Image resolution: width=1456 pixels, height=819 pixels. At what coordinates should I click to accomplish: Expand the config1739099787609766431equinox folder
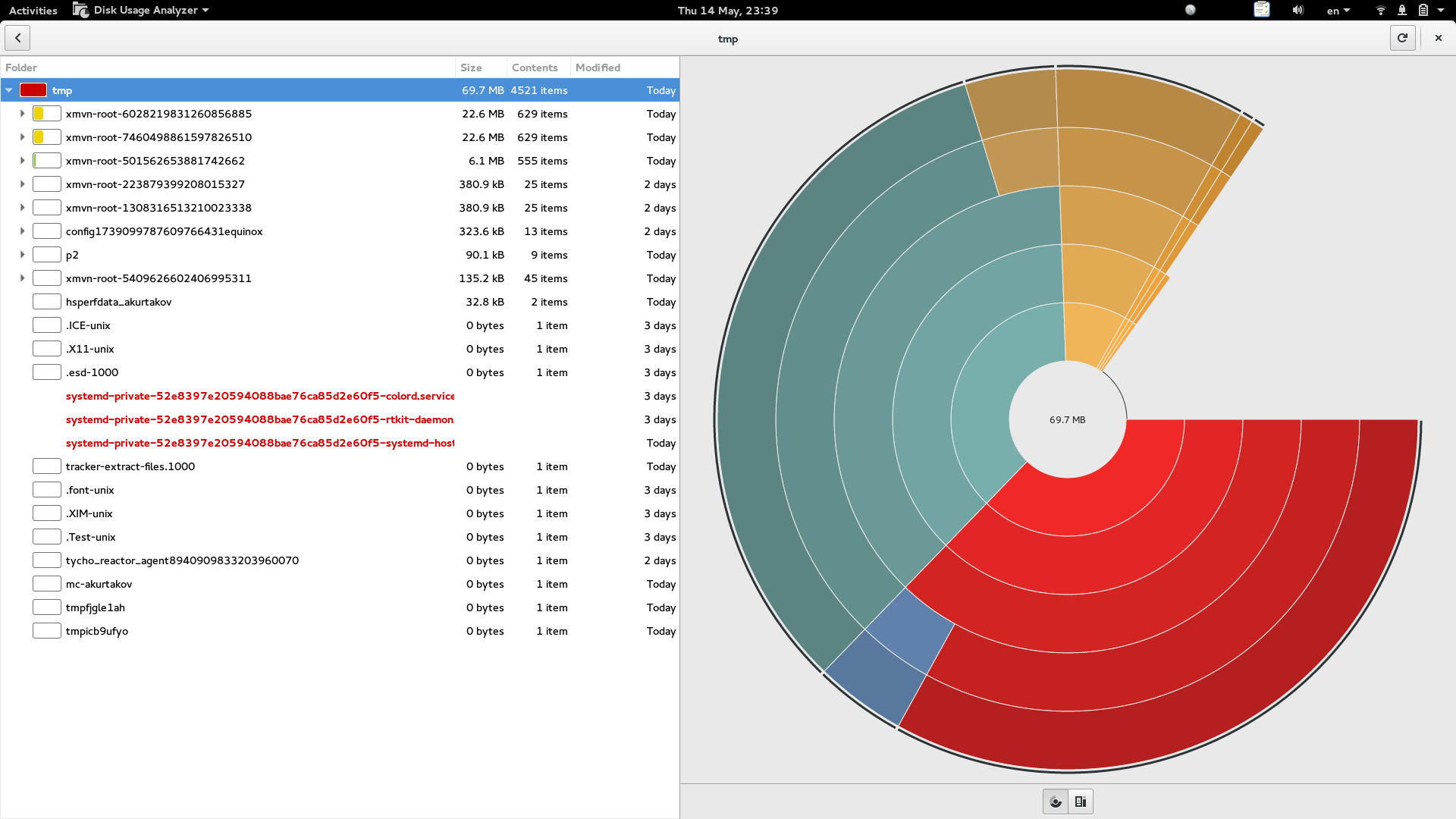[x=23, y=231]
